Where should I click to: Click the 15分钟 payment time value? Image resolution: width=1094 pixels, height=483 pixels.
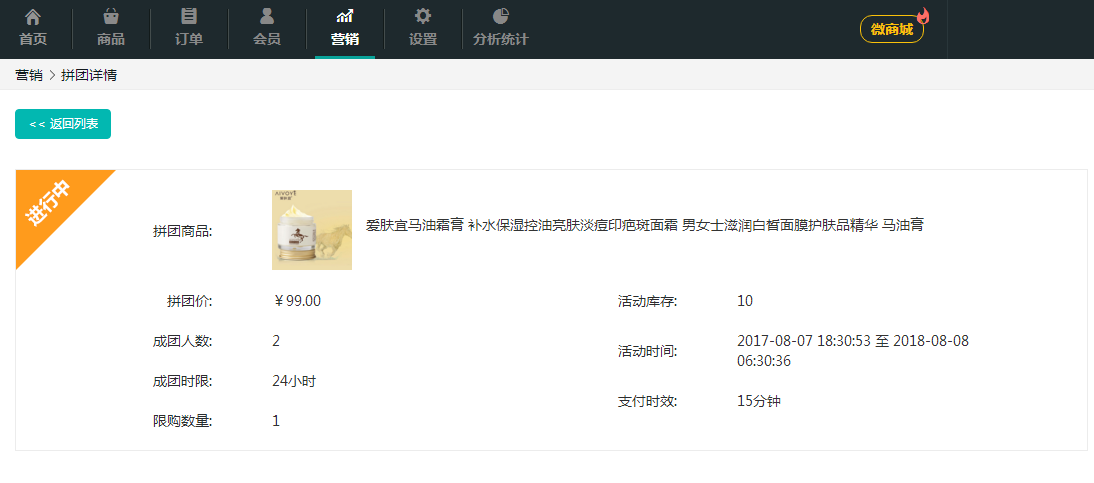tap(758, 401)
